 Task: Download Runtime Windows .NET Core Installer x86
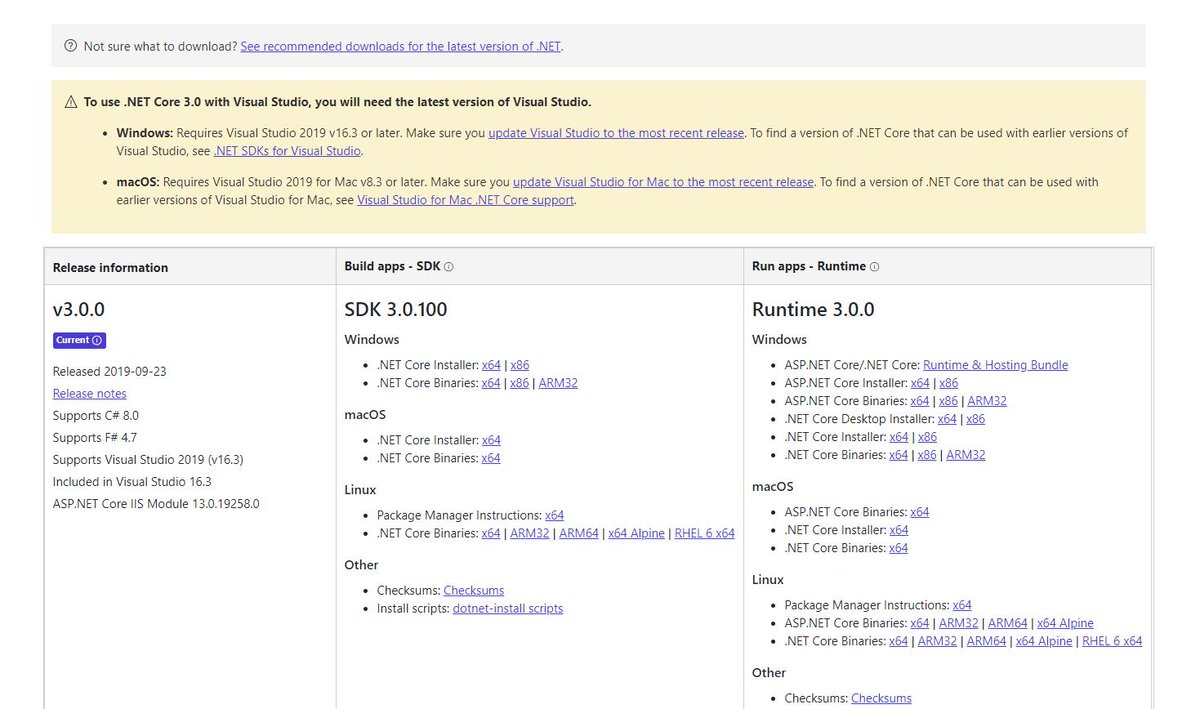click(928, 437)
